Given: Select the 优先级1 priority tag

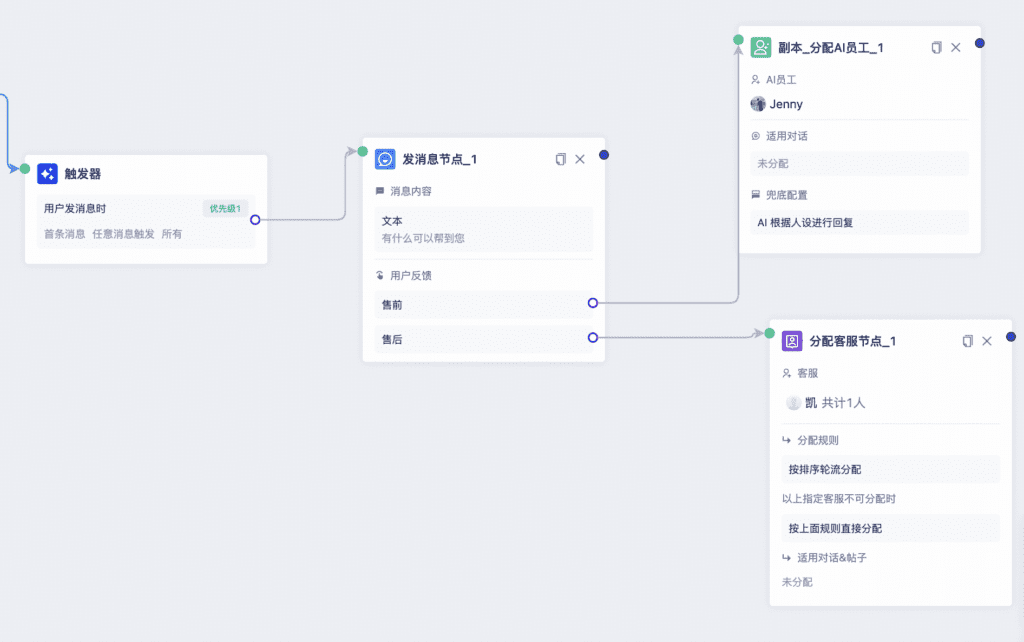Looking at the screenshot, I should [x=225, y=208].
